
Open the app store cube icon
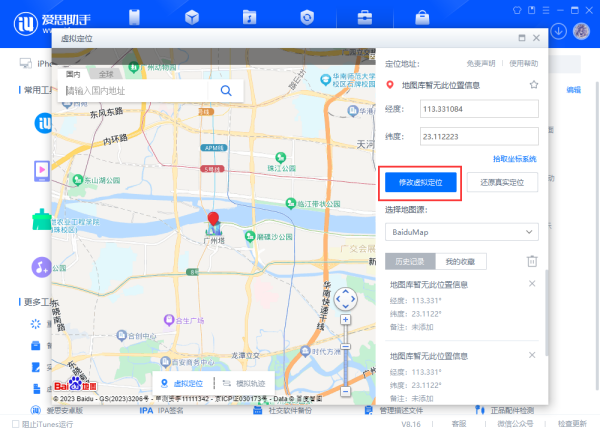tap(192, 17)
